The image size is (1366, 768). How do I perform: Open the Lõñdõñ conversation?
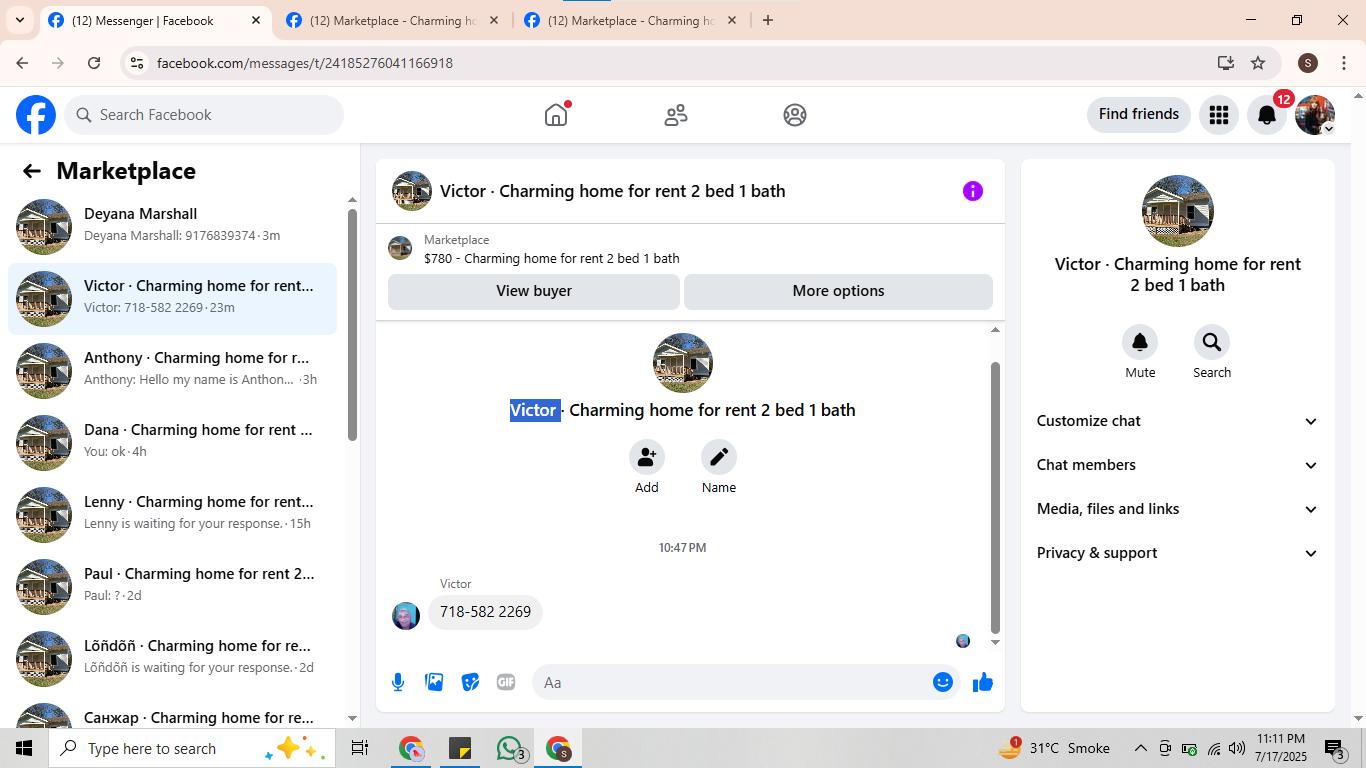coord(172,659)
